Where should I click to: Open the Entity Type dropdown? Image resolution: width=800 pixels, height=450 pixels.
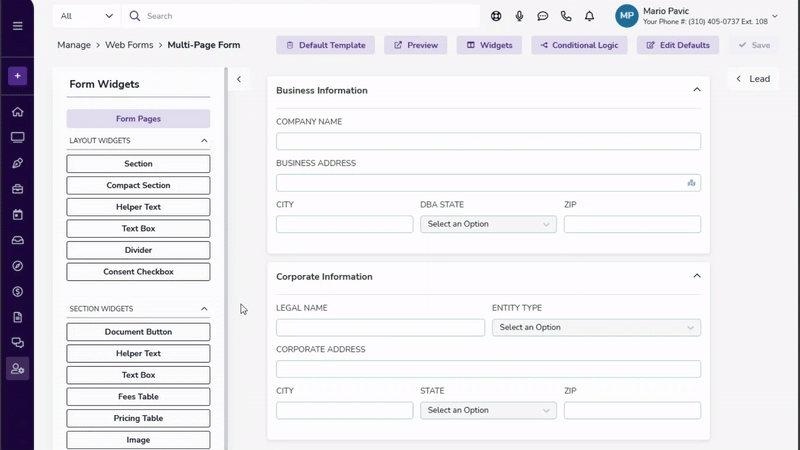click(x=596, y=327)
